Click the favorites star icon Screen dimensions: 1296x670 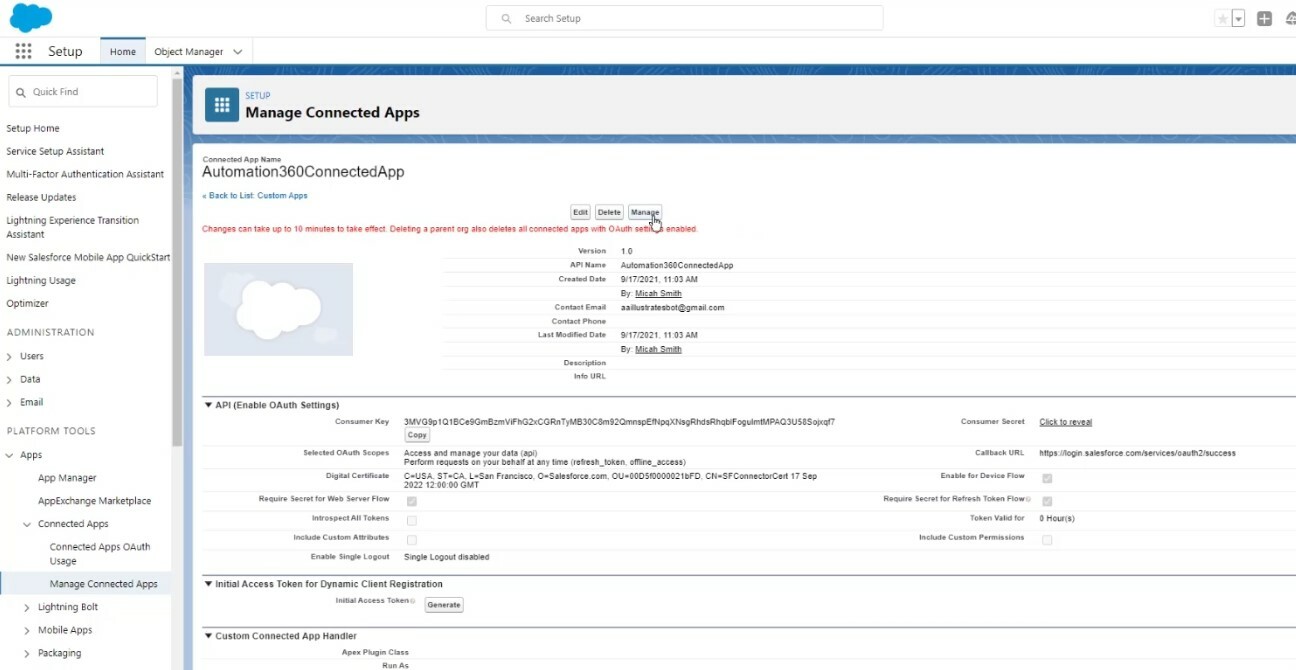1222,19
